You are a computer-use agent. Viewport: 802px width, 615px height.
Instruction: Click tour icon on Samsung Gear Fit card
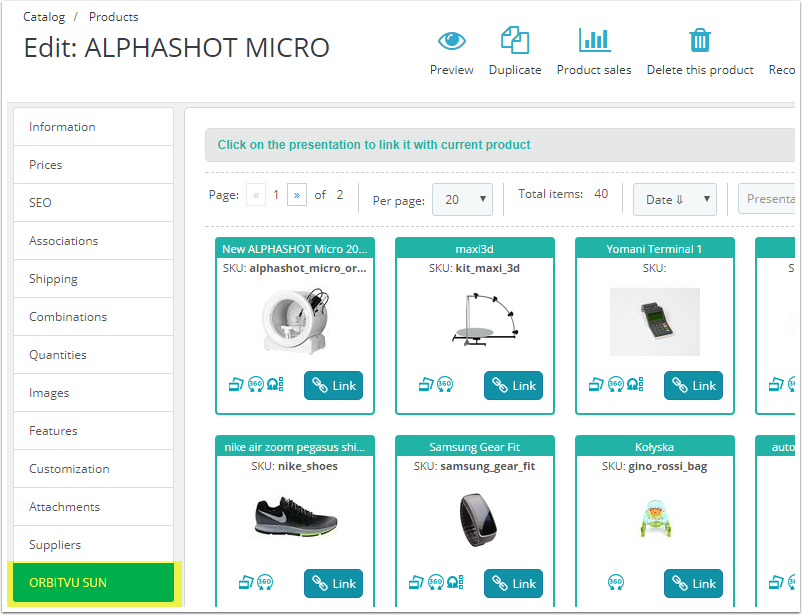coord(455,582)
